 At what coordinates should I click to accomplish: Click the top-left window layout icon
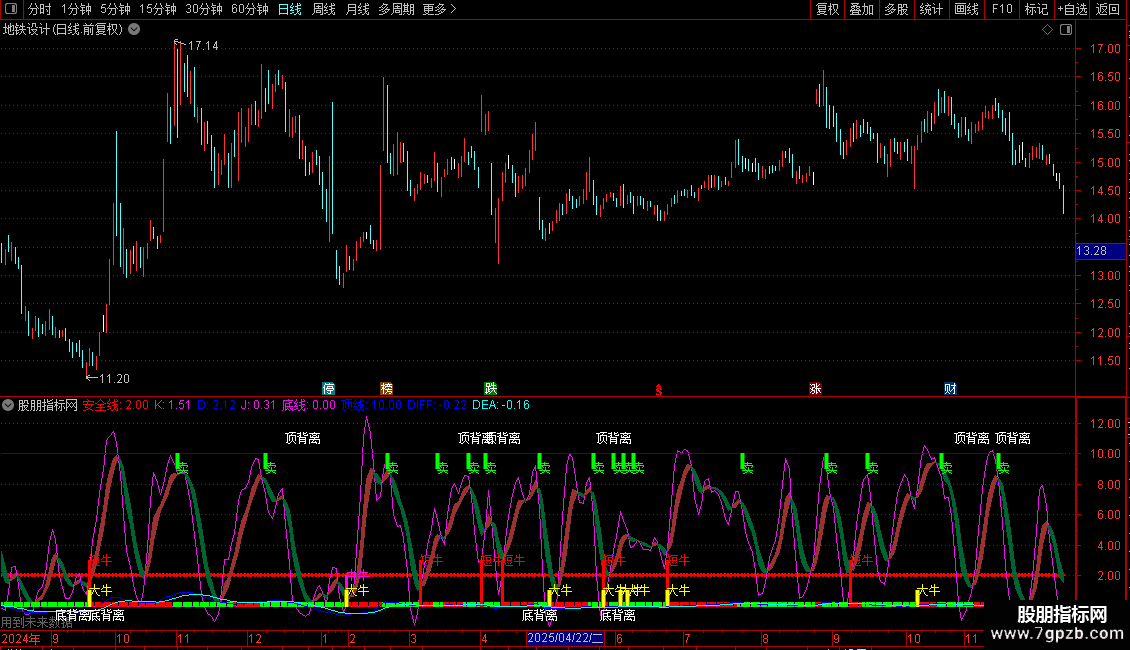coord(13,9)
